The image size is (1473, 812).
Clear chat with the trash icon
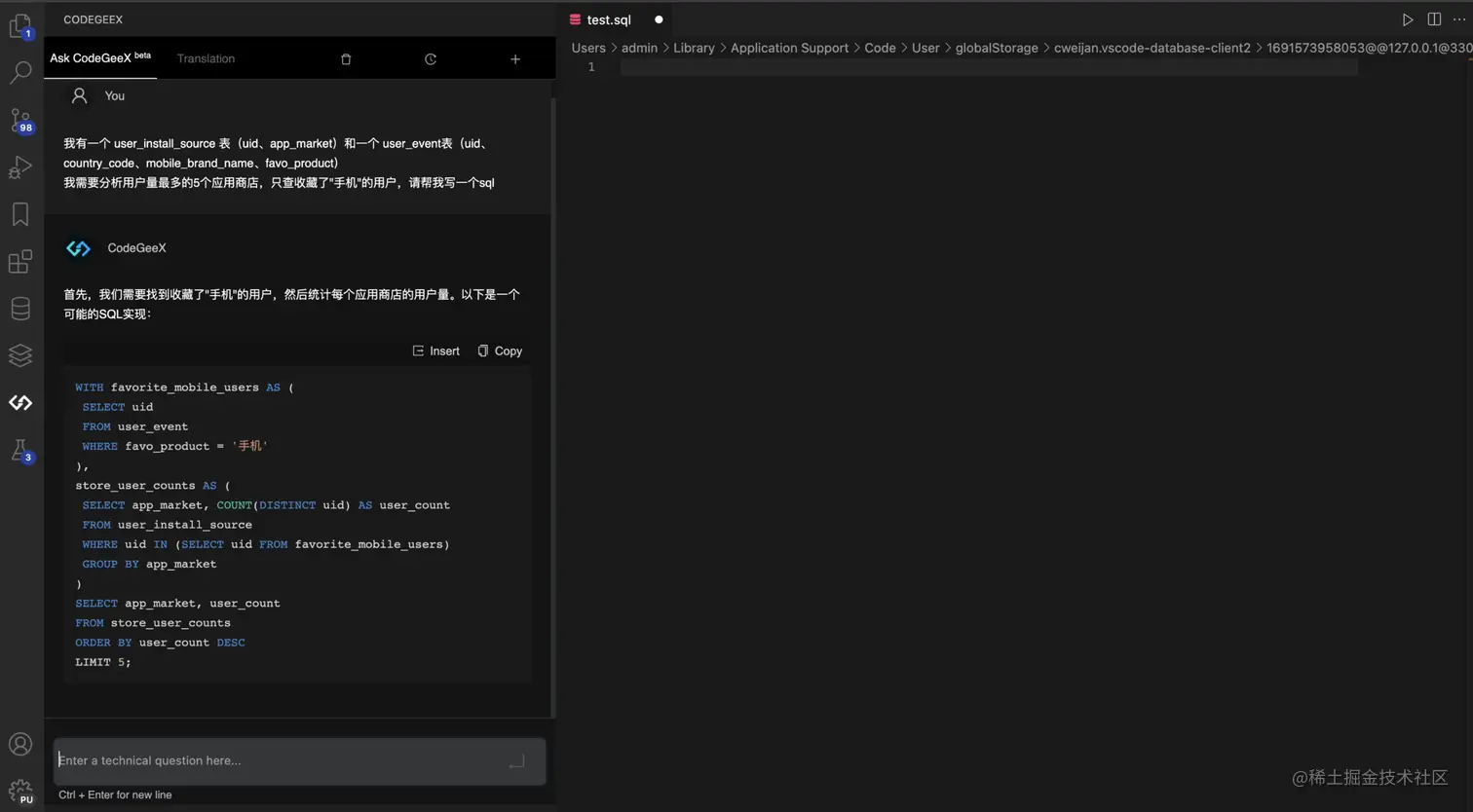tap(346, 59)
